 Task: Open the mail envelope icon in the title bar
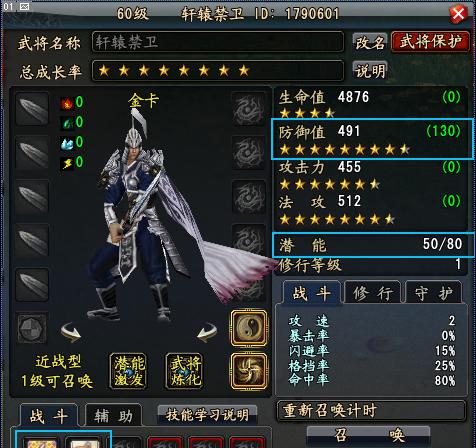(24, 7)
